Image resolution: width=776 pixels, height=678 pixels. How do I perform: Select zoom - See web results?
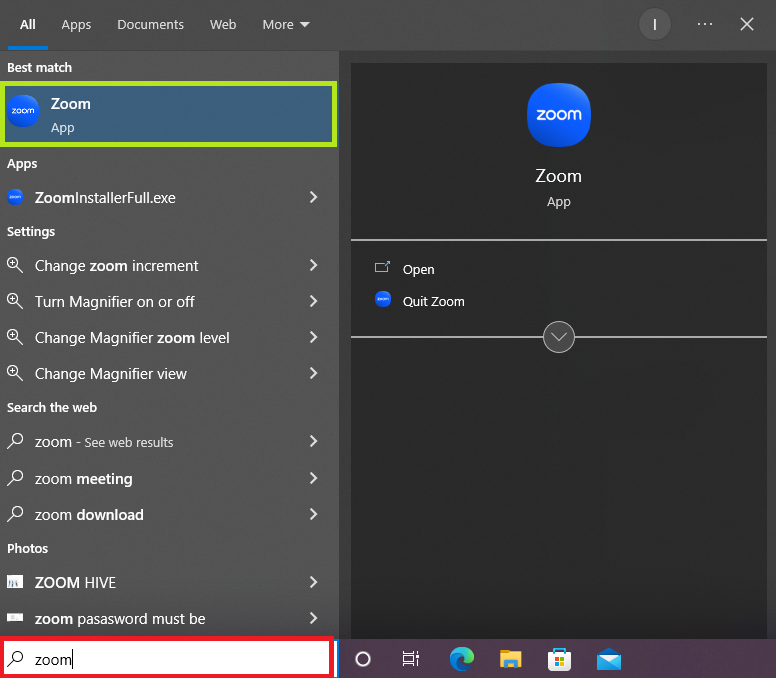coord(169,441)
